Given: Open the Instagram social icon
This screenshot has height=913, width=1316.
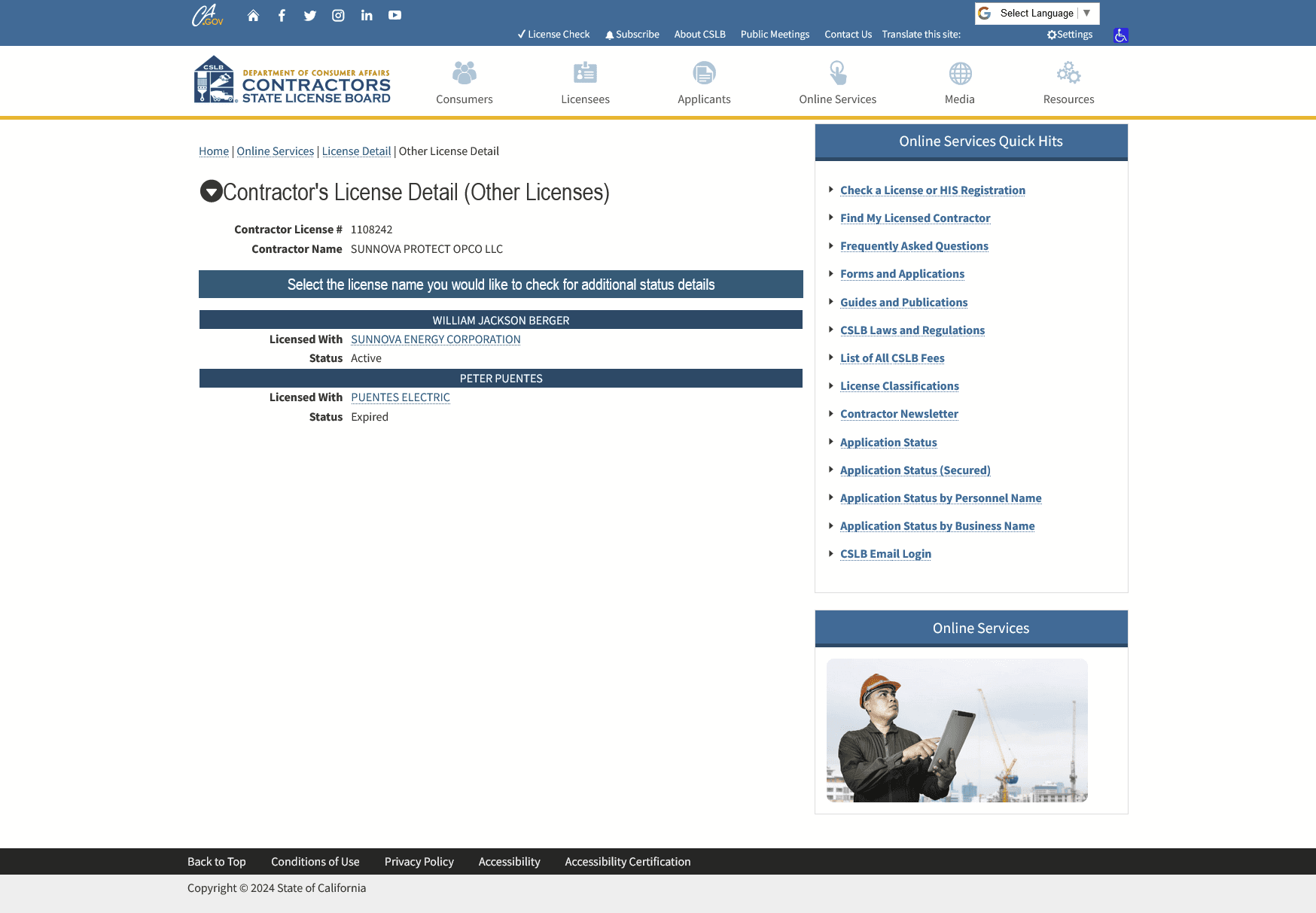Looking at the screenshot, I should (x=338, y=16).
